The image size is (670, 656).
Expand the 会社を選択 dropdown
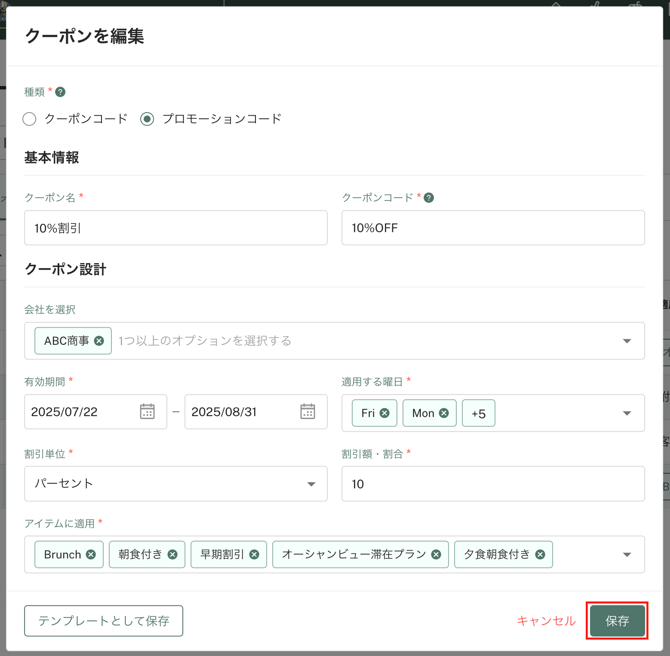click(627, 341)
